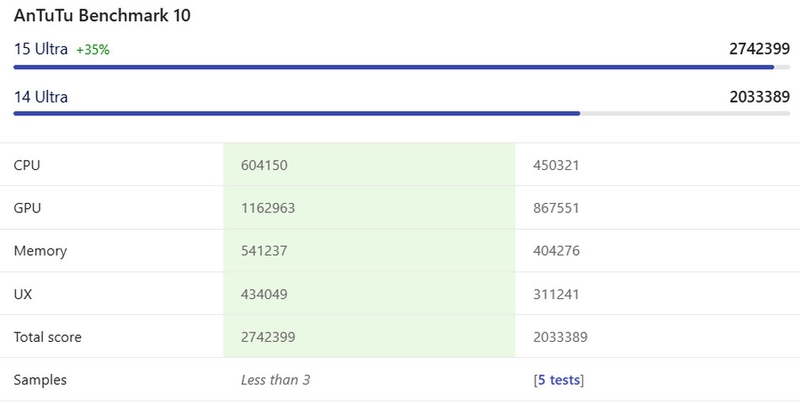Click the 15 Ultra score bar
This screenshot has width=800, height=405.
tap(402, 67)
